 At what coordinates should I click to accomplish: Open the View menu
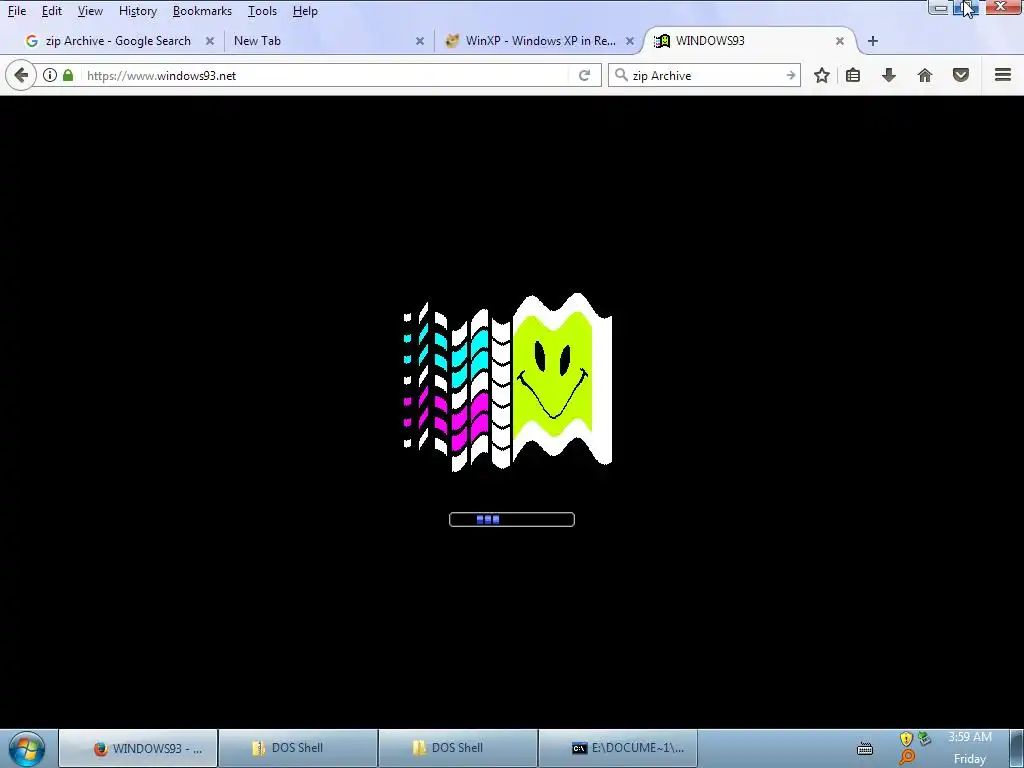[x=90, y=11]
